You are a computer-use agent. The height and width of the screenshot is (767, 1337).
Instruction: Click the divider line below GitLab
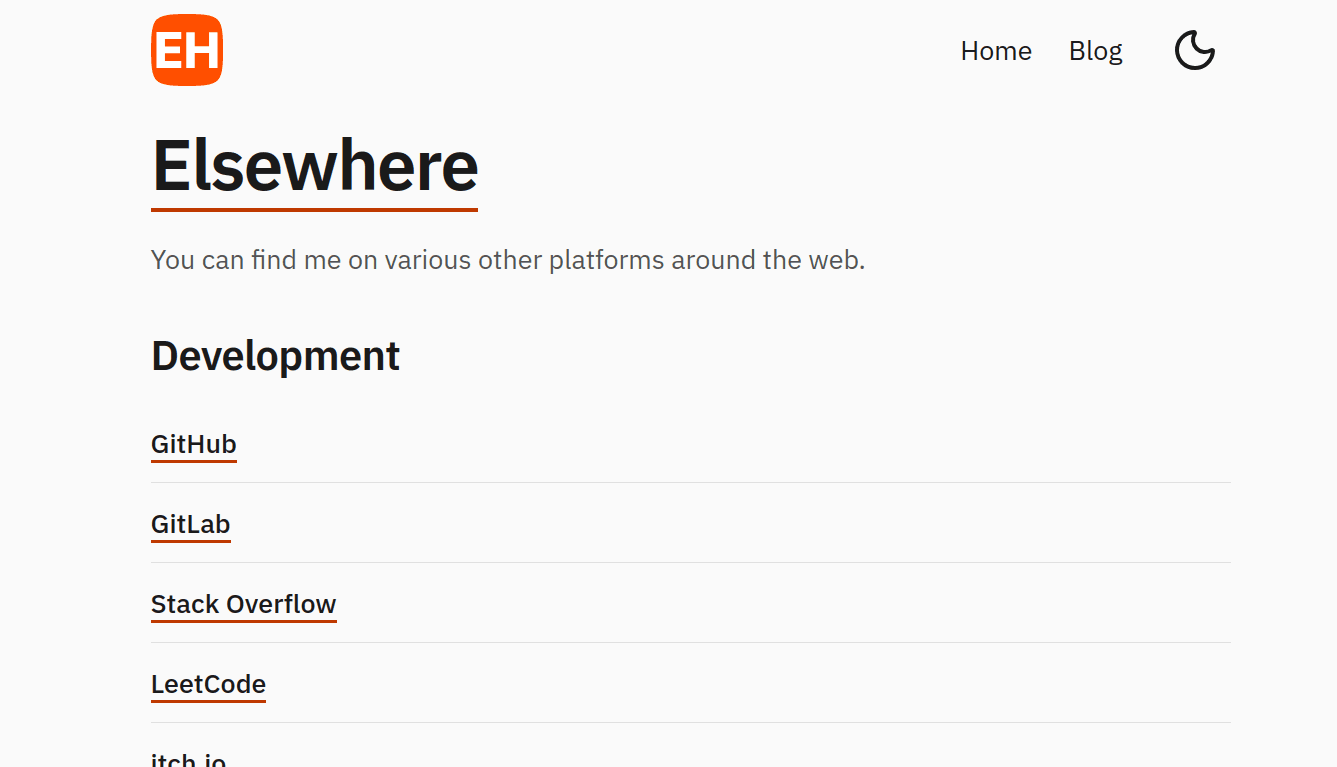(691, 562)
